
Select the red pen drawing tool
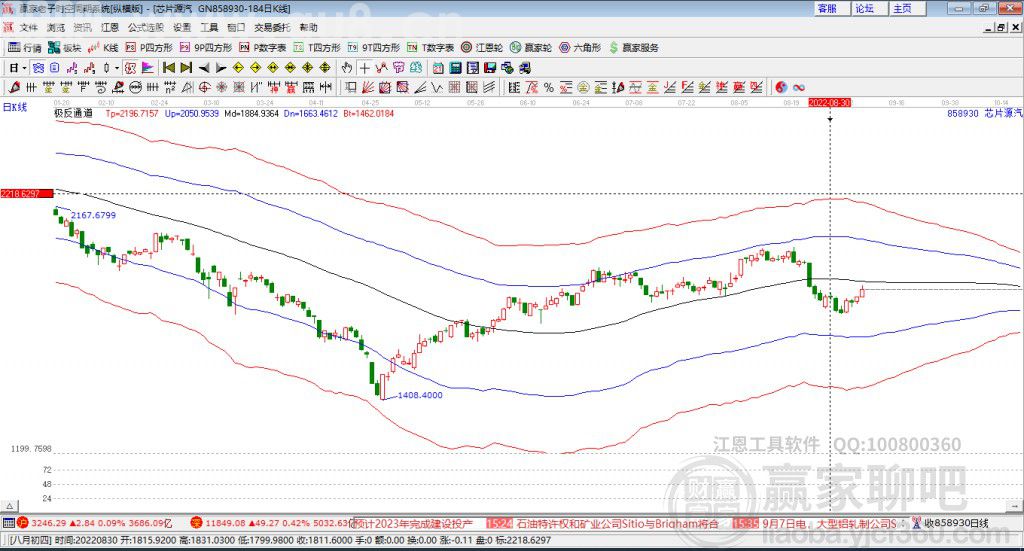[14, 87]
